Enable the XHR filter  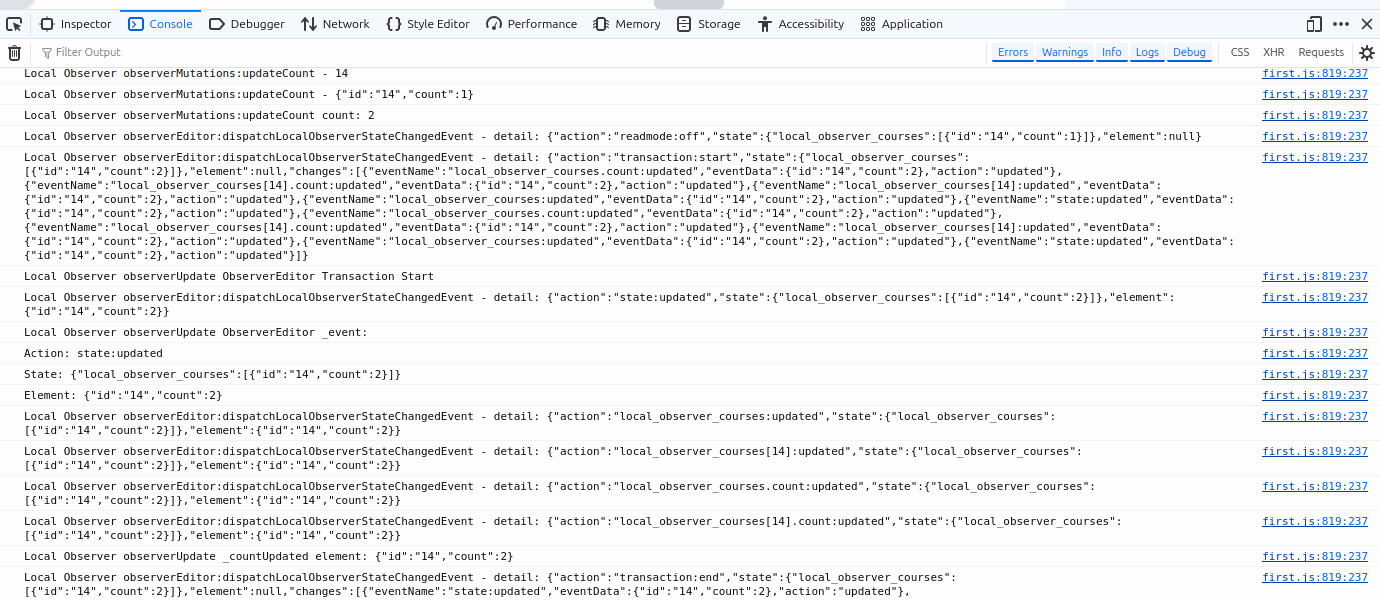click(x=1273, y=52)
